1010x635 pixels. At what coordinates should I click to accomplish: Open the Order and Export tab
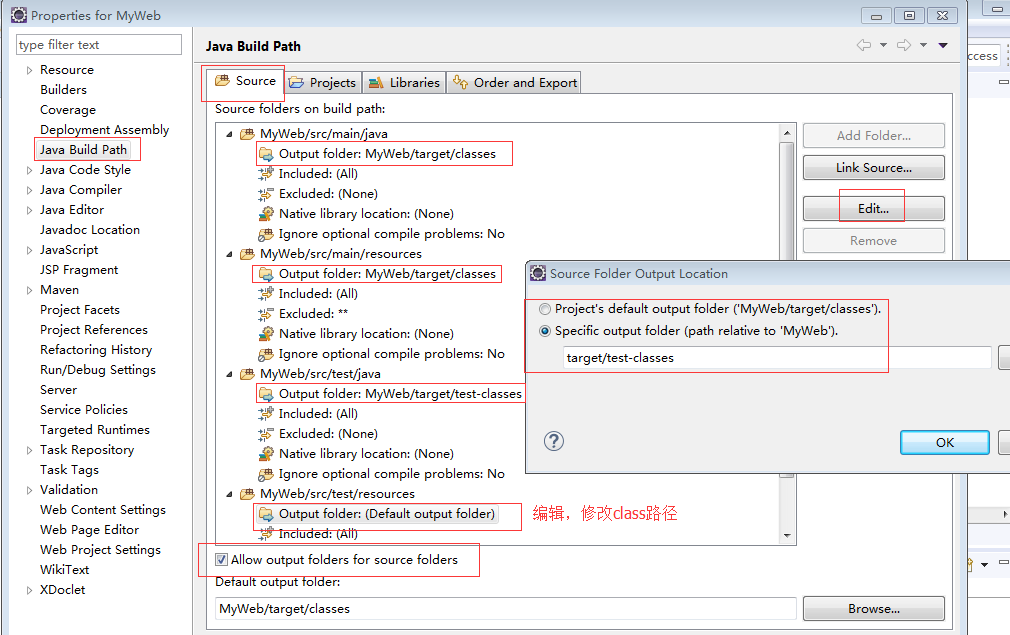pos(514,83)
